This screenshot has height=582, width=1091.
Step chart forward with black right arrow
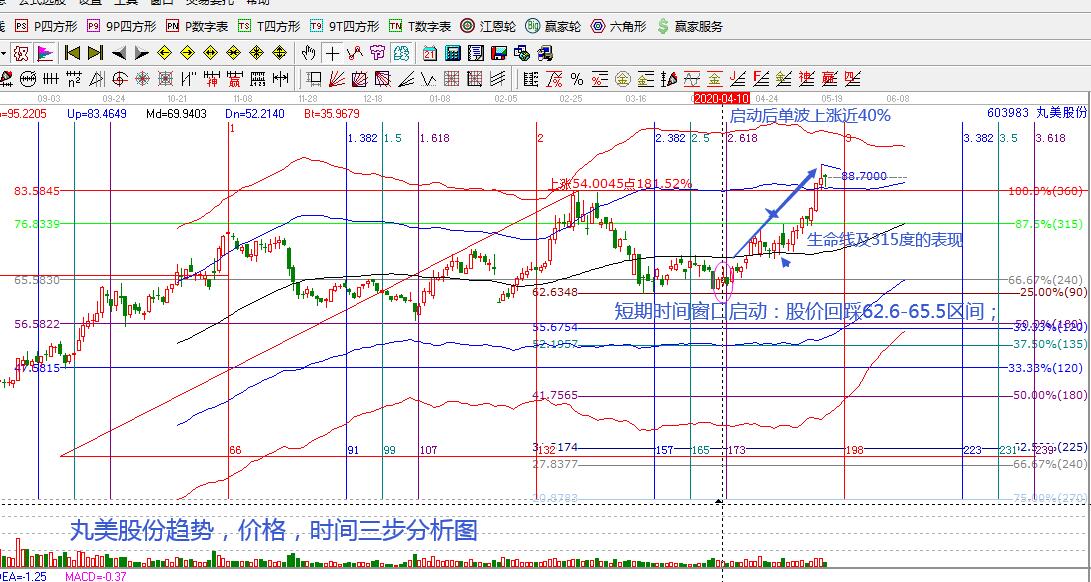141,53
